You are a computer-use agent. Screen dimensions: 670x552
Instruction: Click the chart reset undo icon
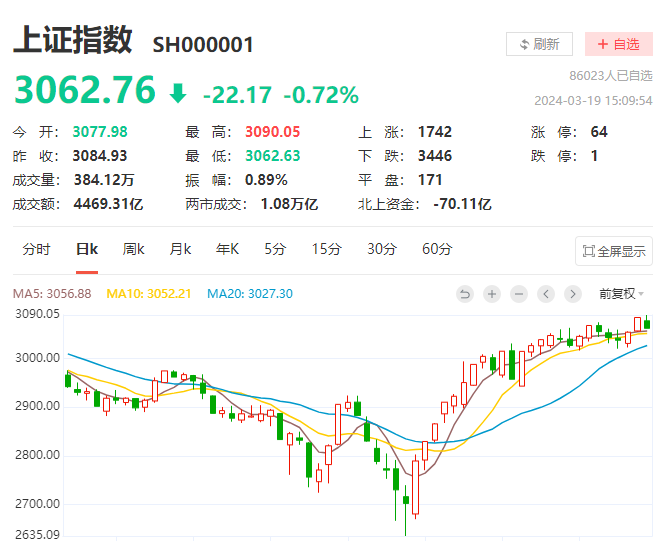pyautogui.click(x=465, y=294)
